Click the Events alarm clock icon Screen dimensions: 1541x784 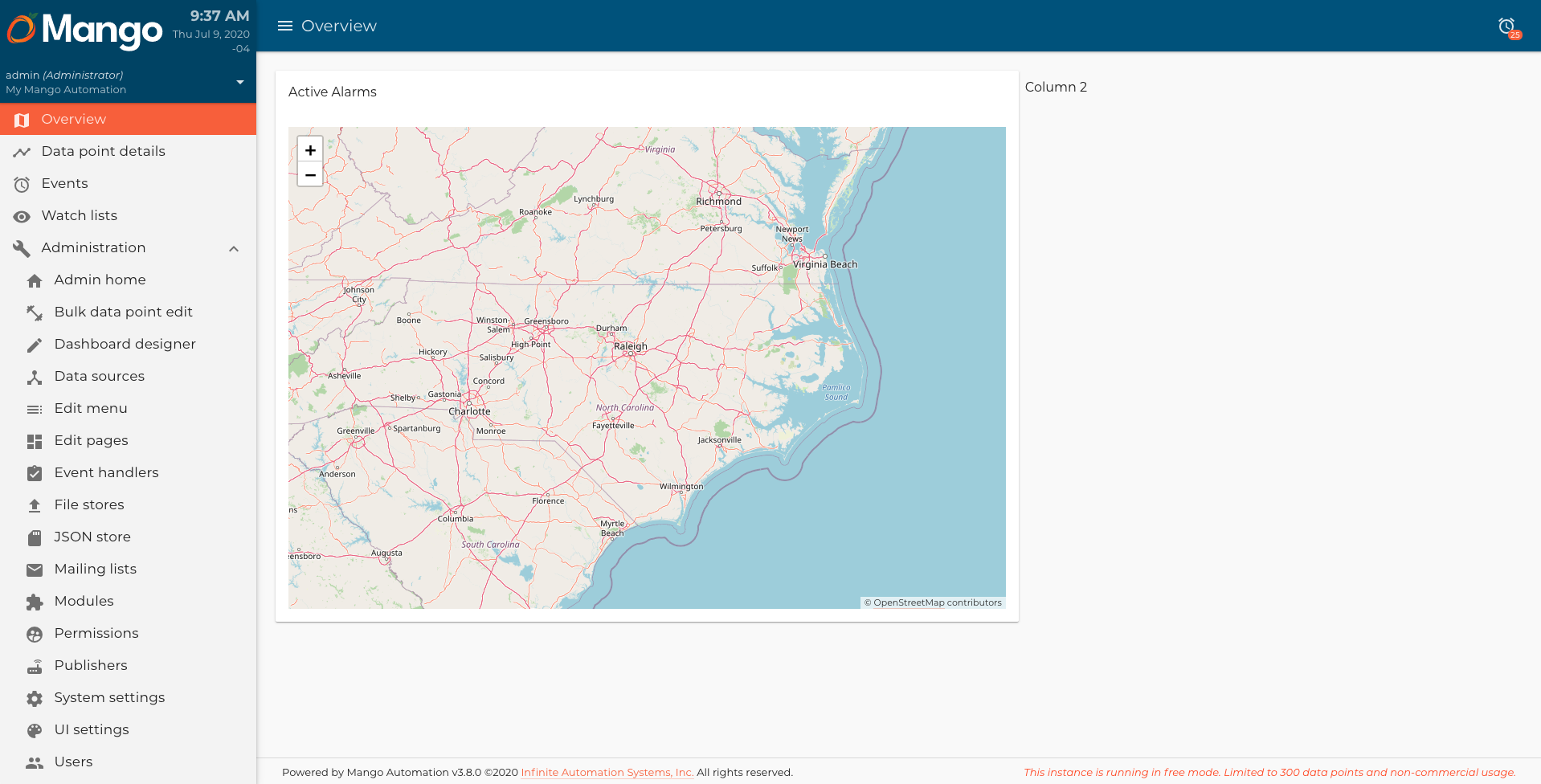(x=22, y=184)
